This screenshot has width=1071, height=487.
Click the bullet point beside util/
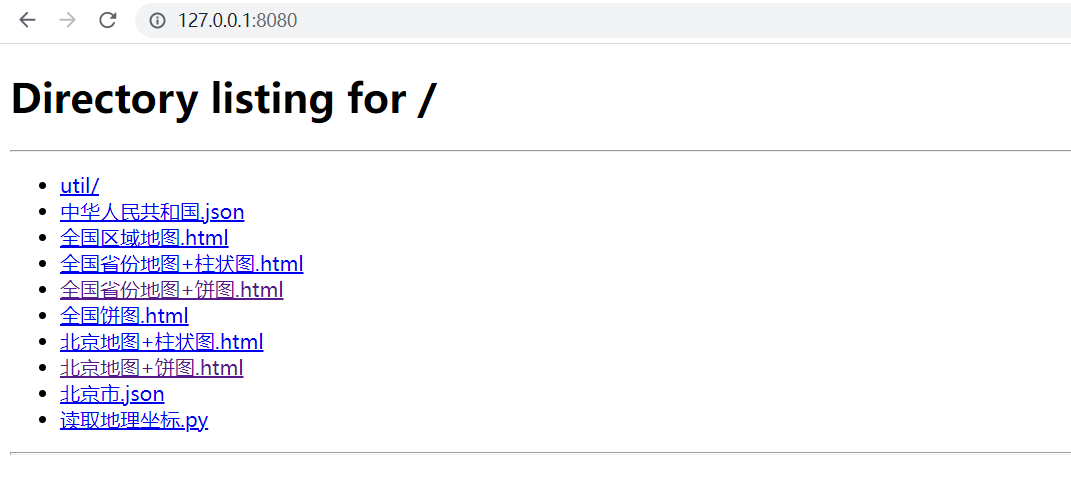click(x=44, y=186)
